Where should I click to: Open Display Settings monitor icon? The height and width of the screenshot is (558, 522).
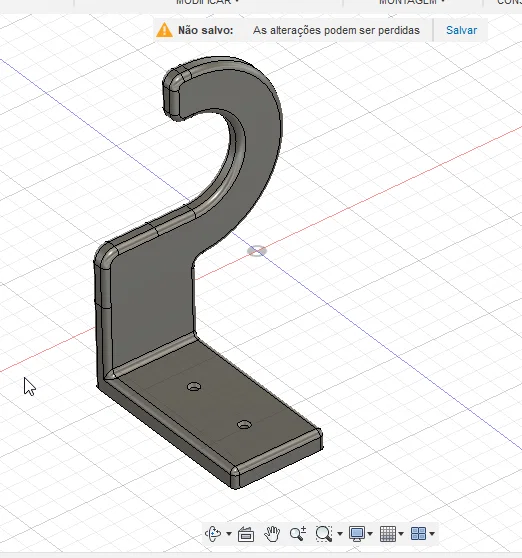click(x=357, y=533)
